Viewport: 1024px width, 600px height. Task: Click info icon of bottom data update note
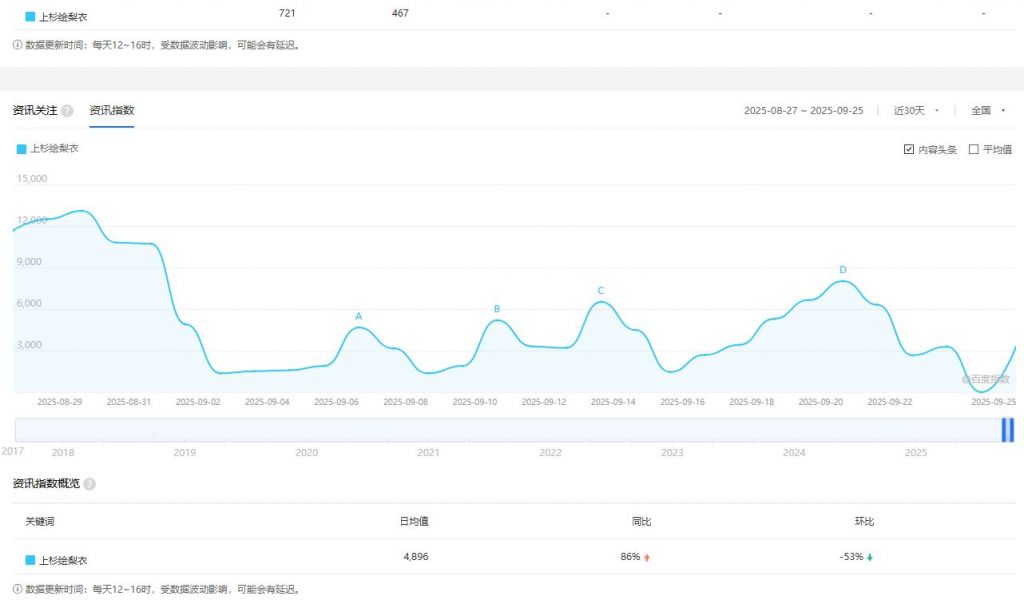(17, 589)
